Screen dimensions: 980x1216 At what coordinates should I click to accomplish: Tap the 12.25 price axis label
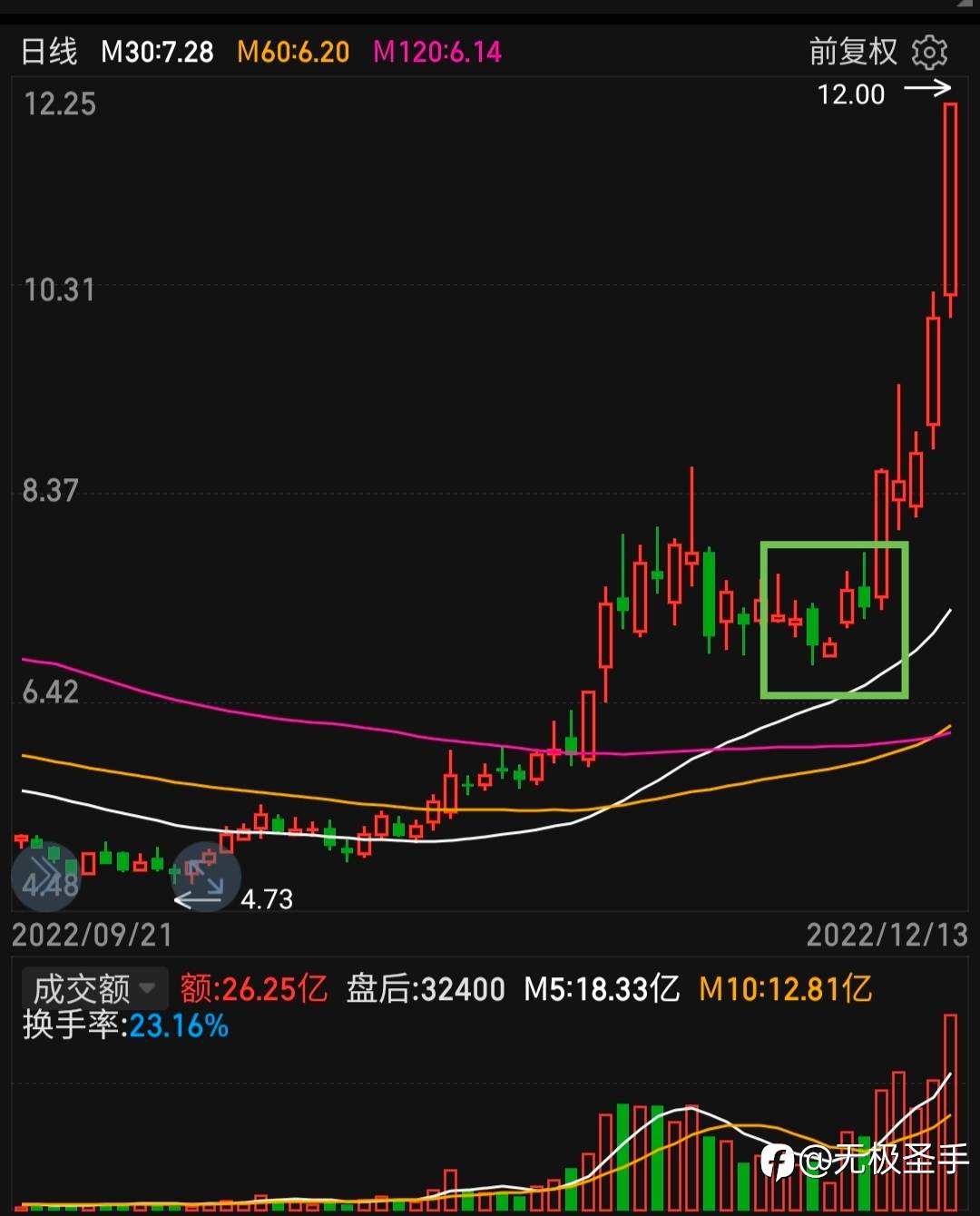tap(60, 104)
